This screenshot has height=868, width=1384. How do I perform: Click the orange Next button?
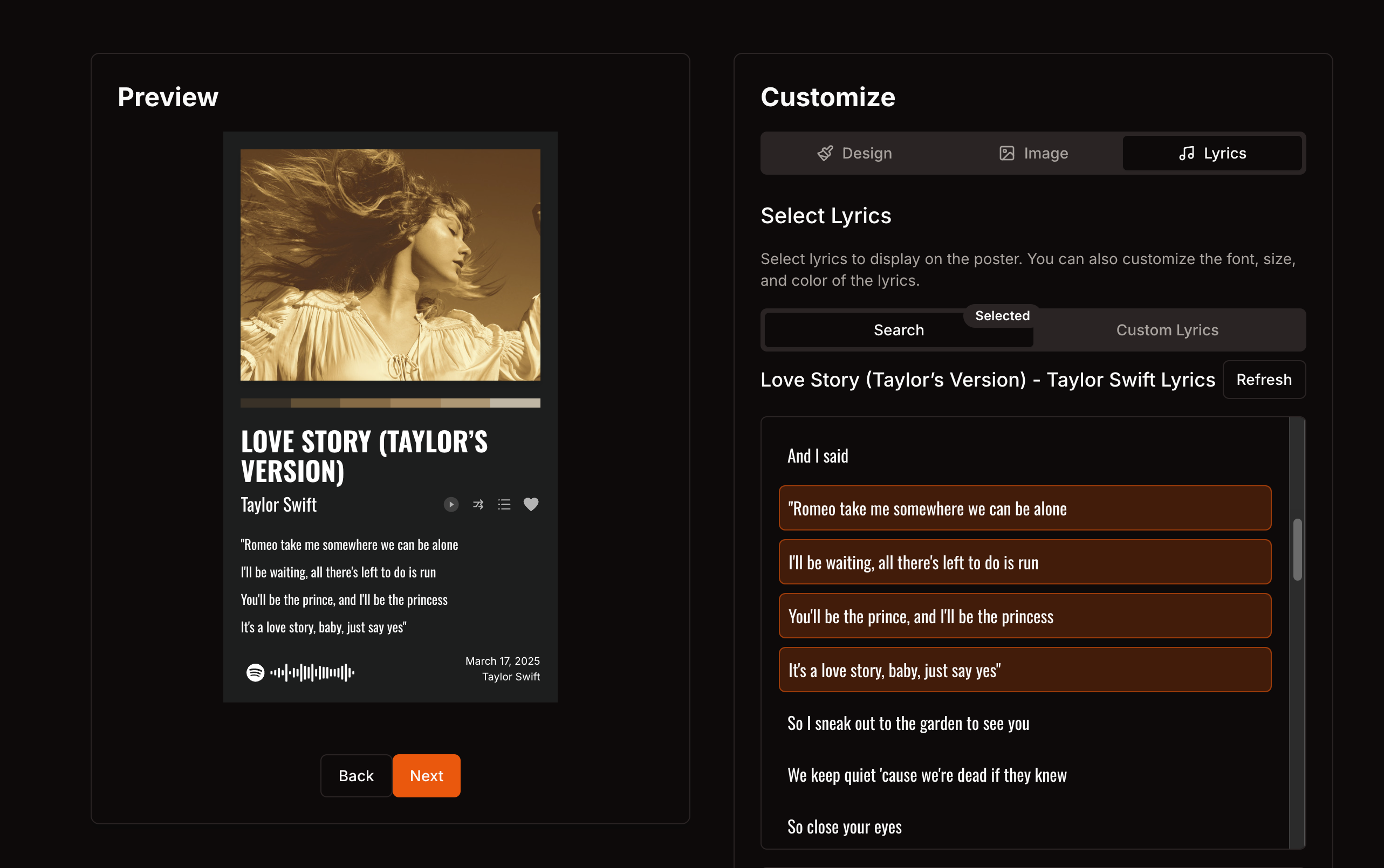tap(426, 776)
